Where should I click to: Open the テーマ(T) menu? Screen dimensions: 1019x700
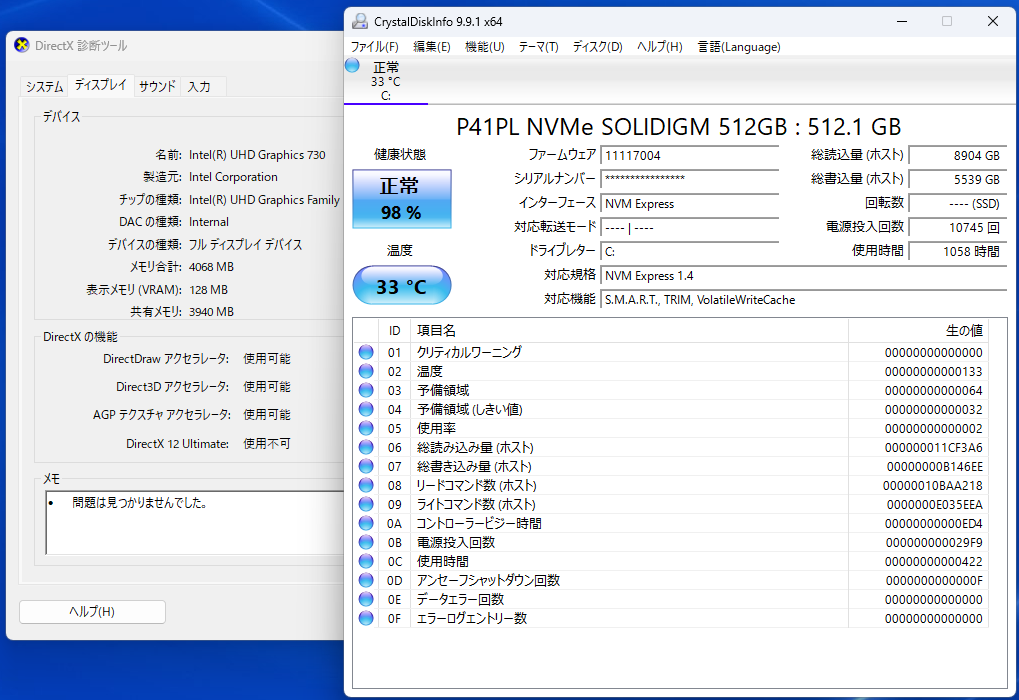click(x=538, y=47)
